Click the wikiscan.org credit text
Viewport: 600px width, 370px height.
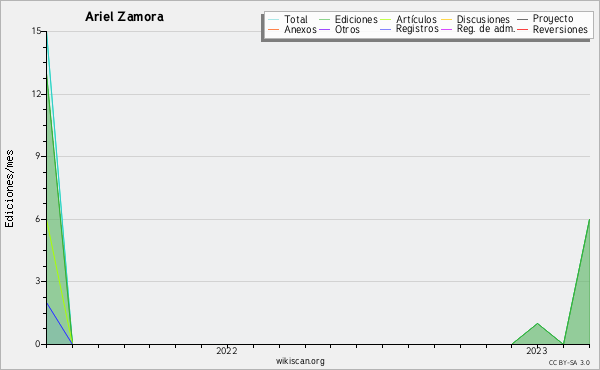pos(300,361)
